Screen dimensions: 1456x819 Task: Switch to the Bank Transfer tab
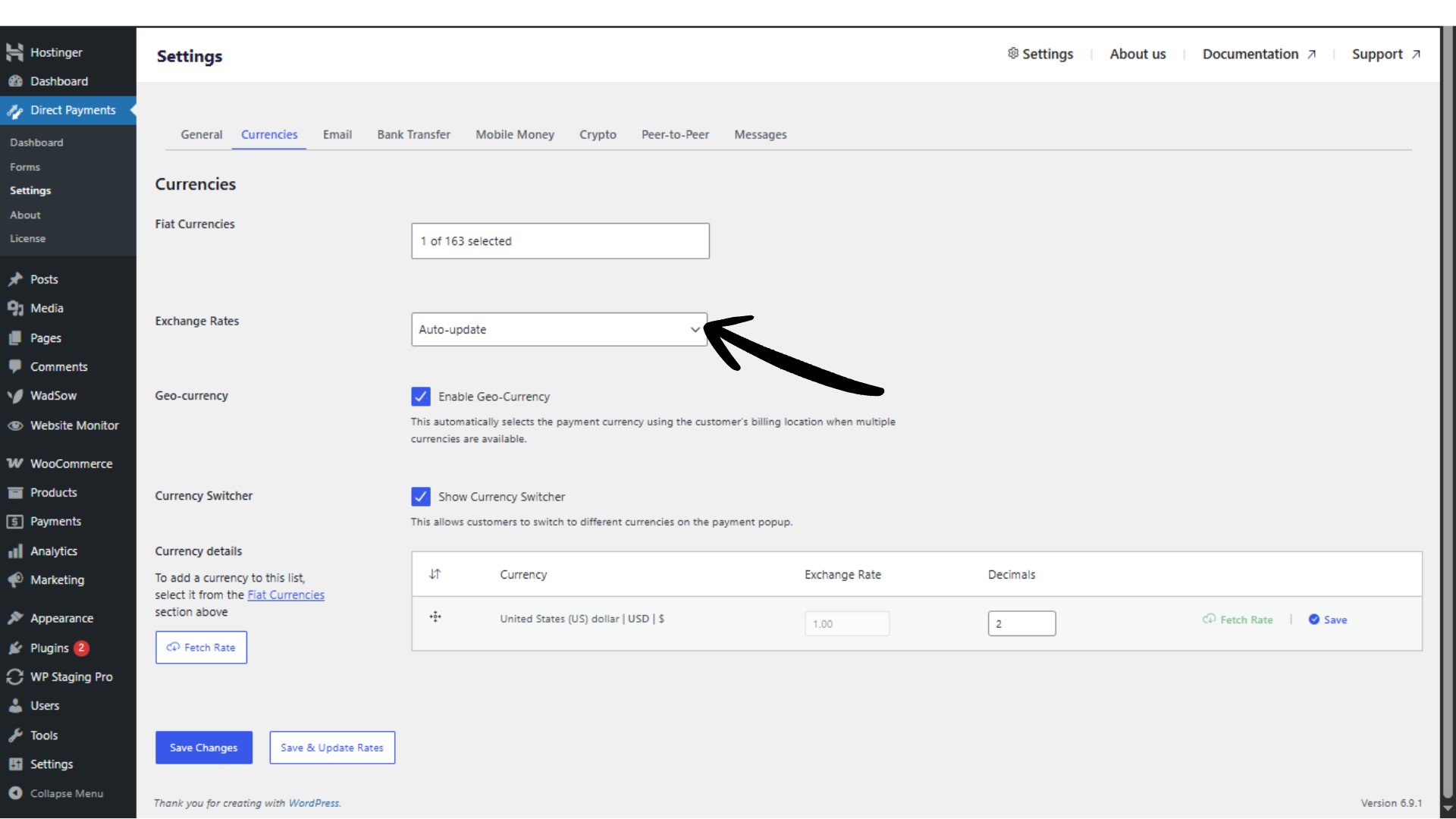click(x=413, y=134)
